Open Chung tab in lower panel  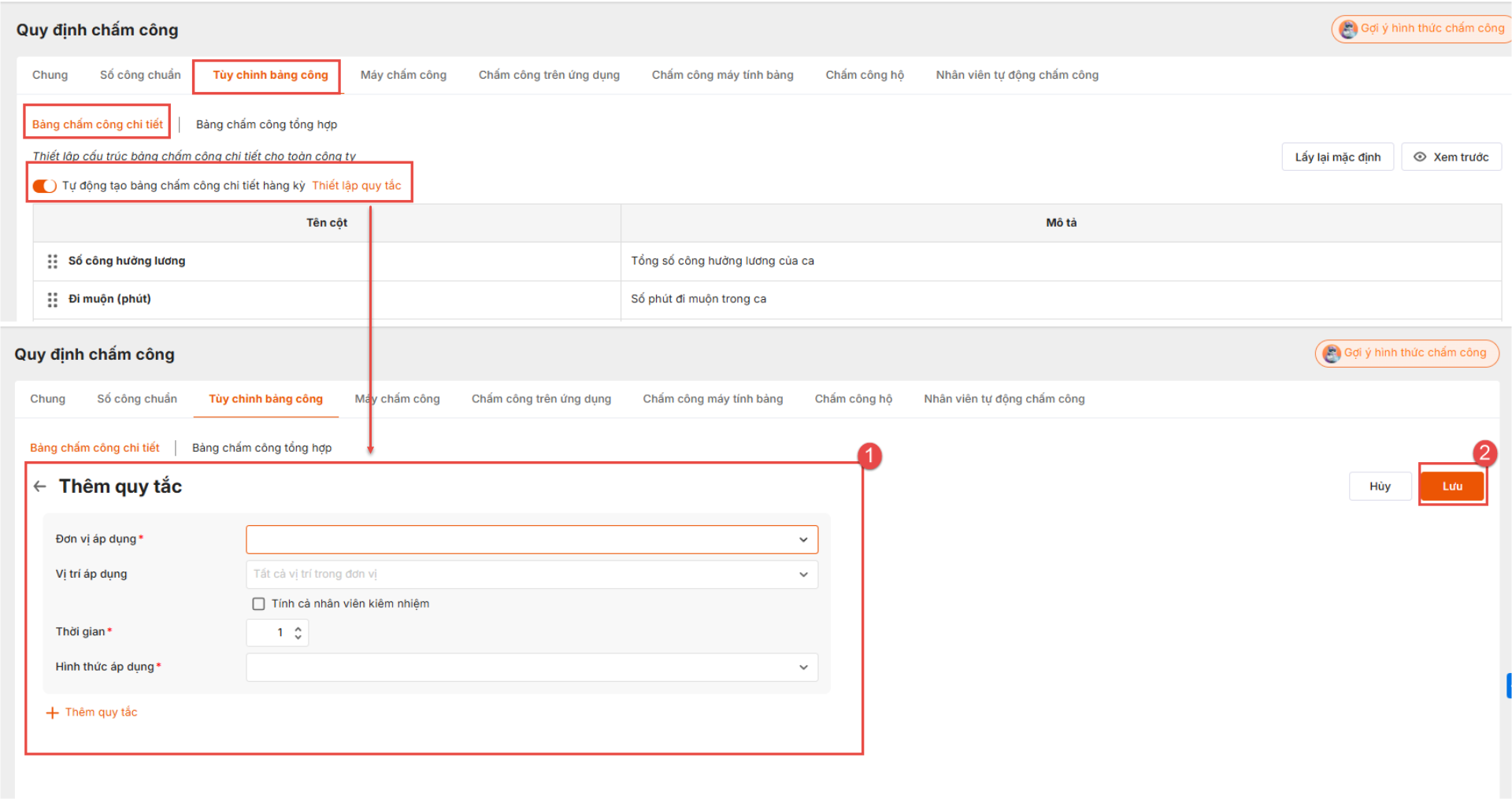point(48,399)
